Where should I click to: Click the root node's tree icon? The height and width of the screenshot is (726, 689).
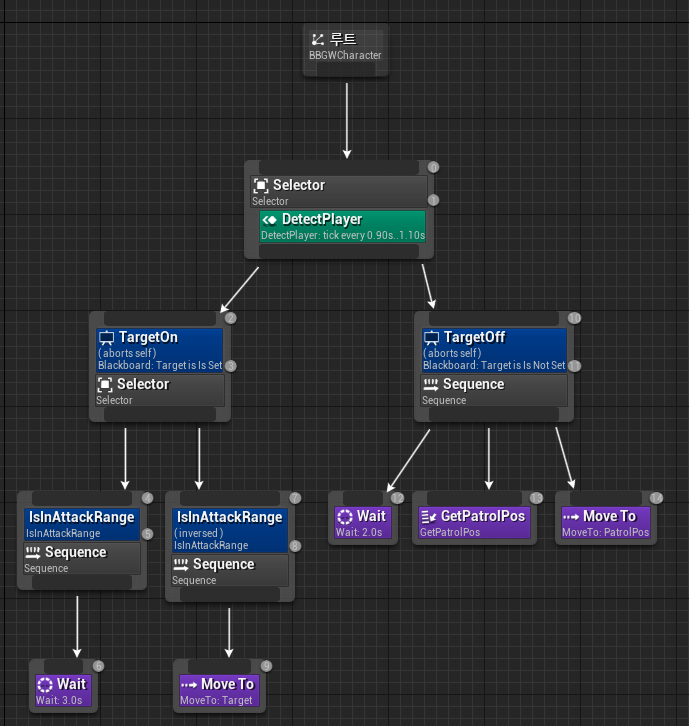318,39
